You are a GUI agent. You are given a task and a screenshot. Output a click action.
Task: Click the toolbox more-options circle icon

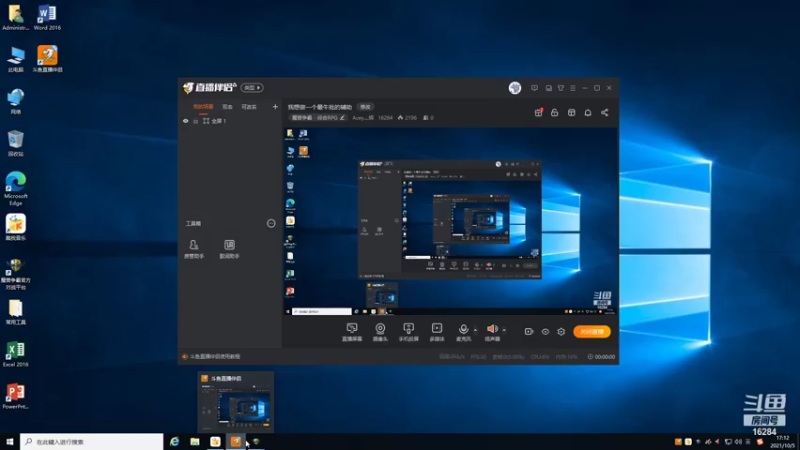tap(271, 223)
